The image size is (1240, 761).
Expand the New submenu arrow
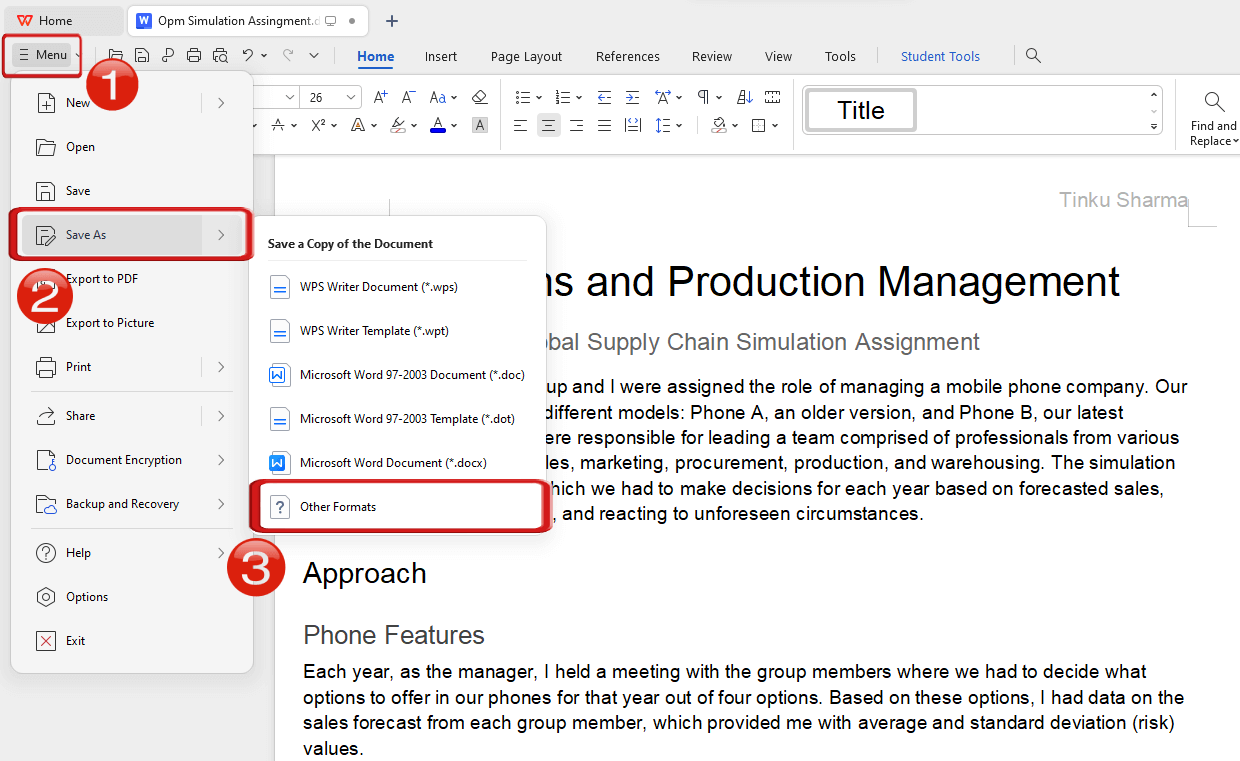tap(221, 102)
